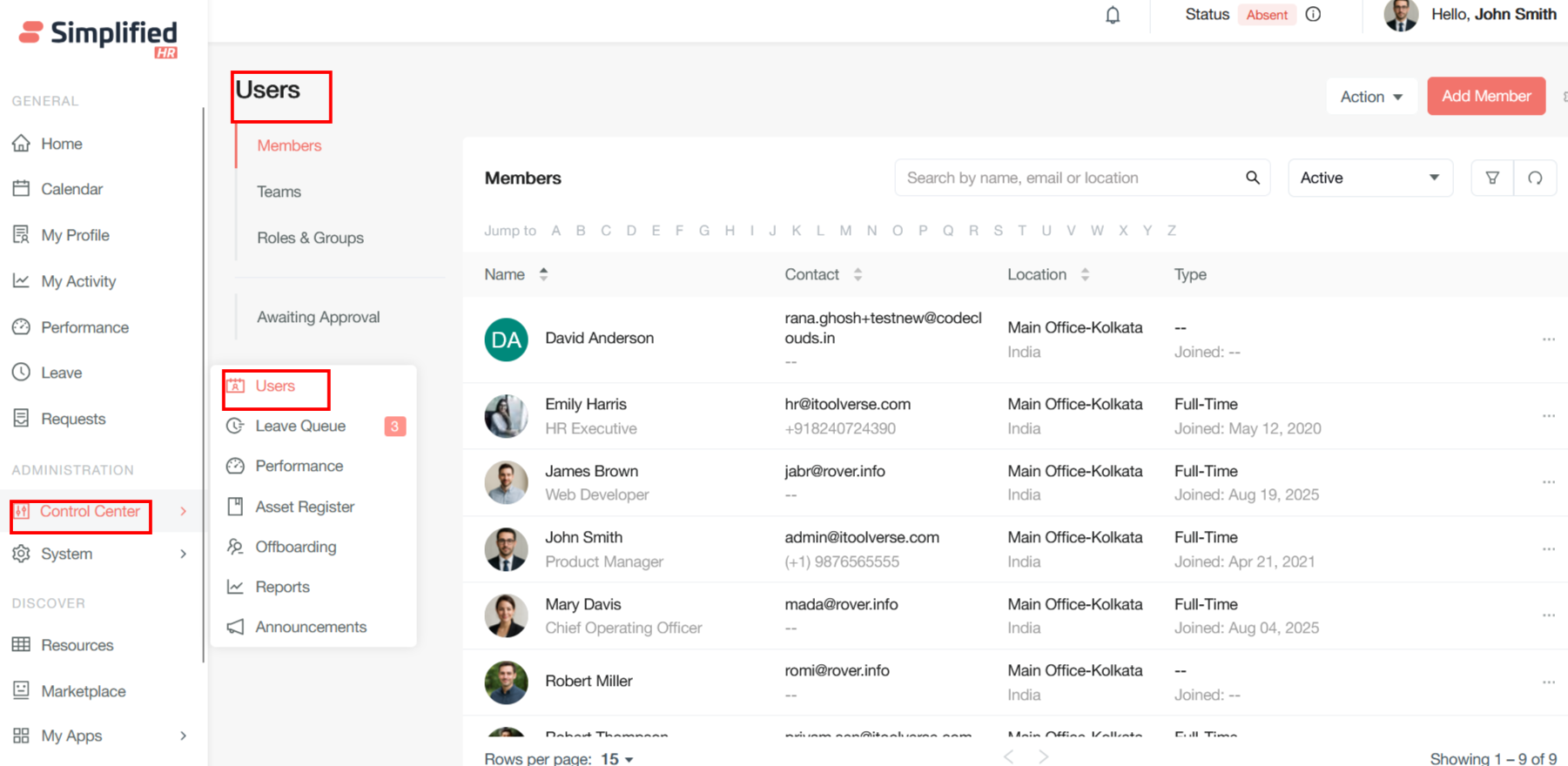Expand the Action dropdown
Viewport: 1568px width, 766px height.
point(1371,97)
